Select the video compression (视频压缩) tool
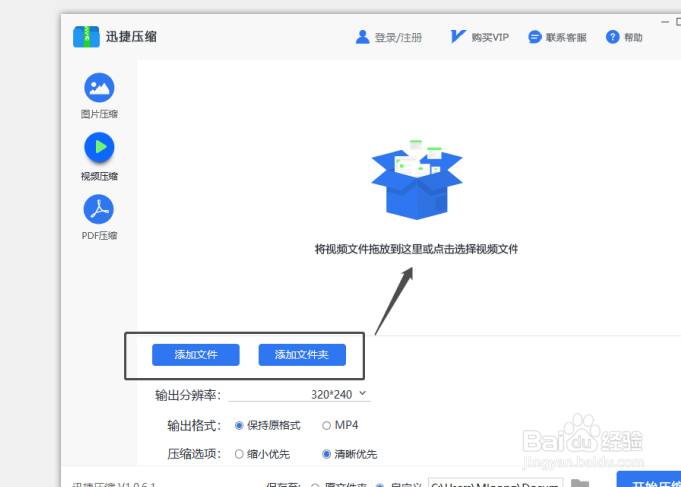 point(99,157)
